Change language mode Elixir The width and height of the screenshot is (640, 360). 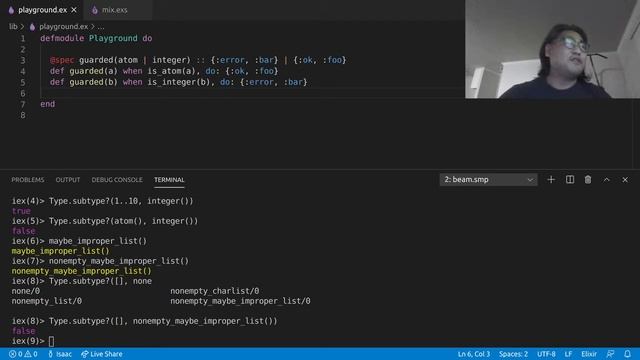[589, 354]
